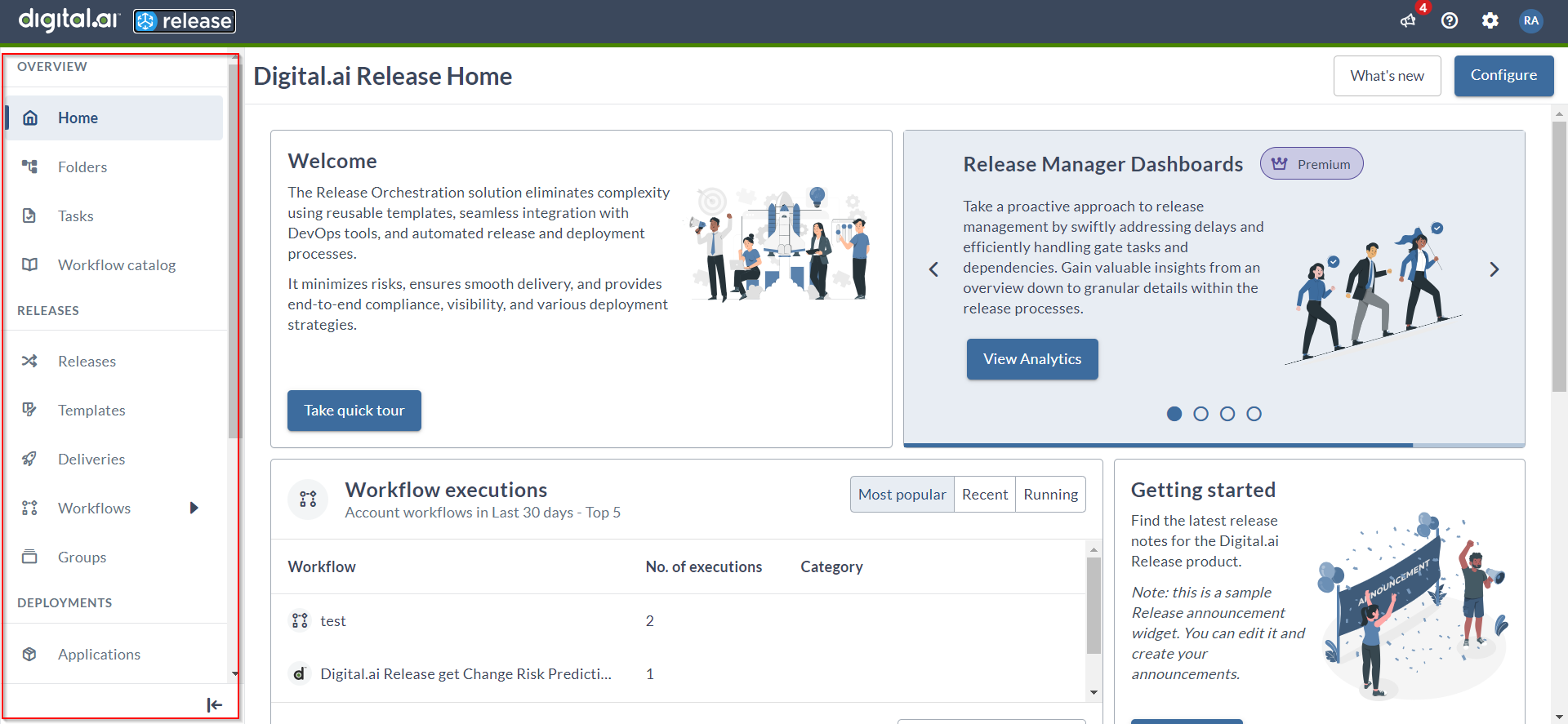This screenshot has width=1568, height=724.
Task: Open Digital.ai Release get Change Risk row
Action: pyautogui.click(x=679, y=673)
